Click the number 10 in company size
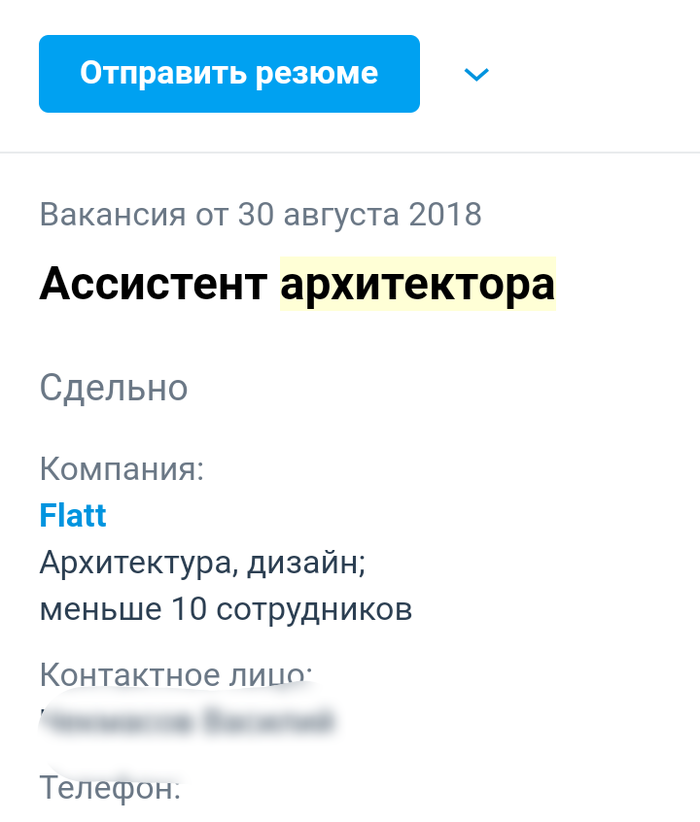Screen dimensions: 700x822 [x=189, y=609]
